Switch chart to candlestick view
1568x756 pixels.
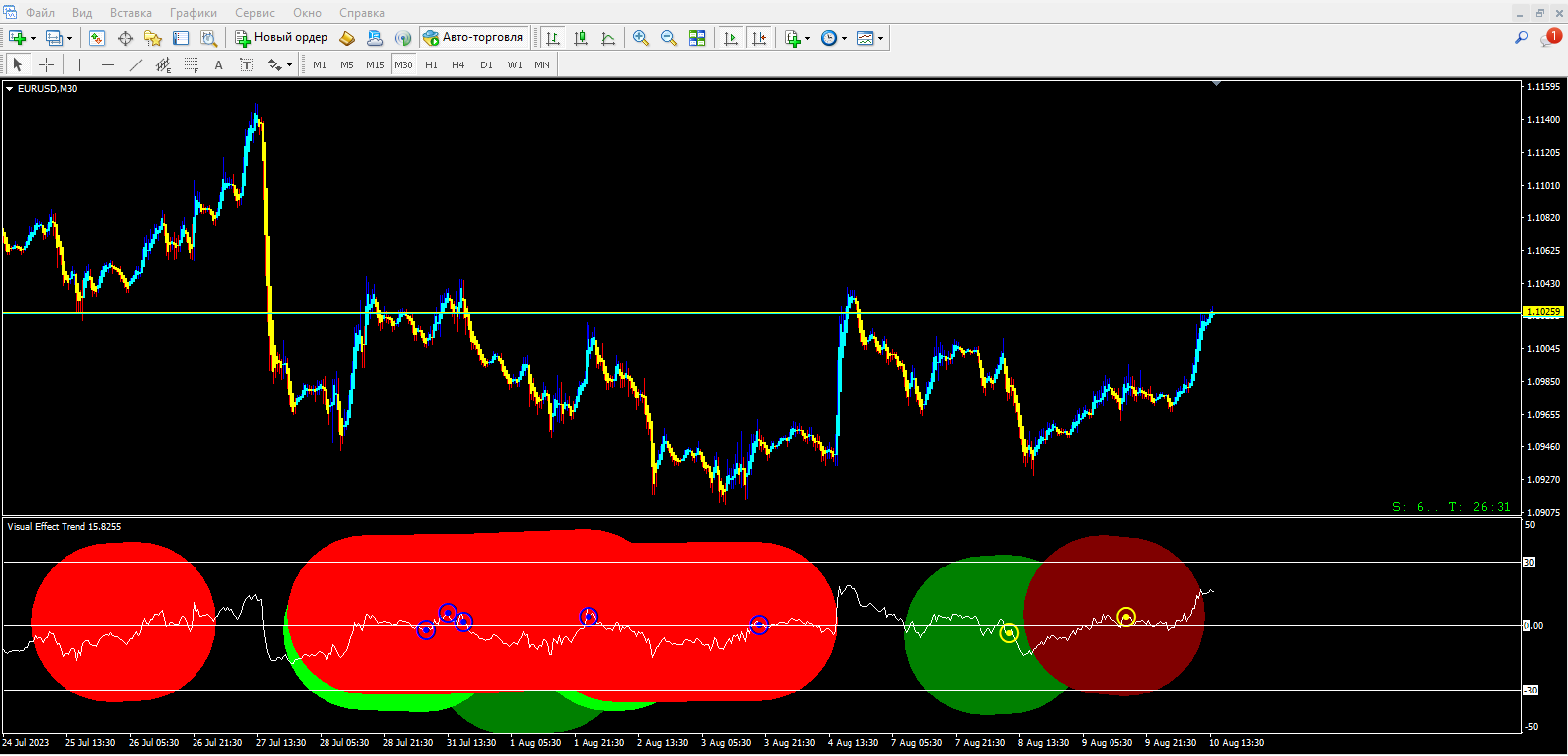pos(581,38)
